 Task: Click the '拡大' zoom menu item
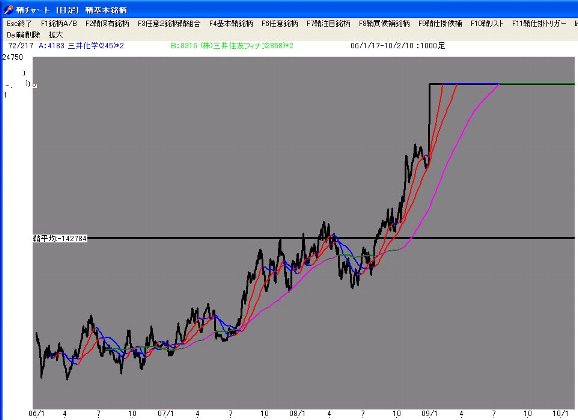(56, 35)
